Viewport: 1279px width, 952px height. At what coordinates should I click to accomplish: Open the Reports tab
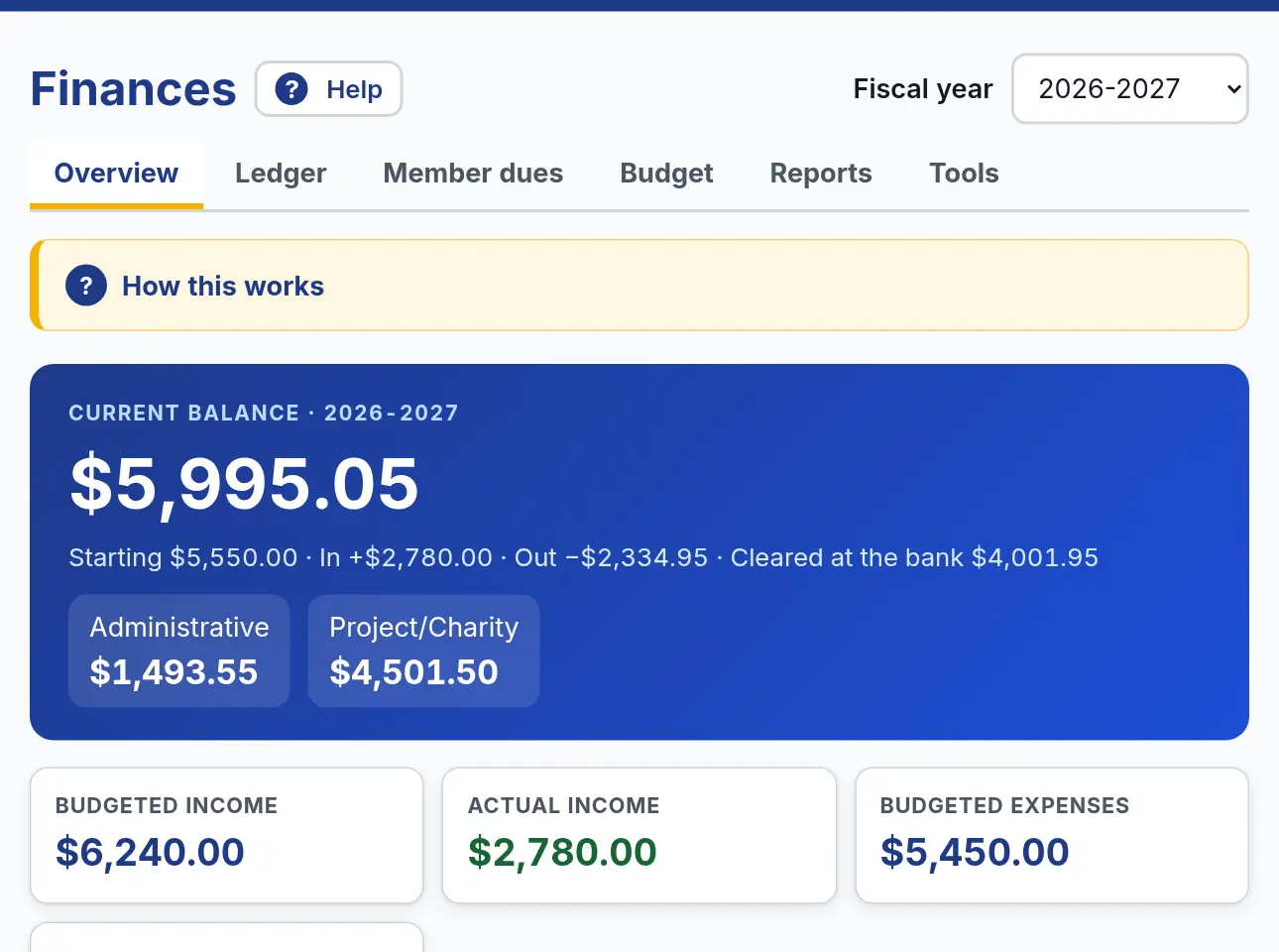click(821, 174)
